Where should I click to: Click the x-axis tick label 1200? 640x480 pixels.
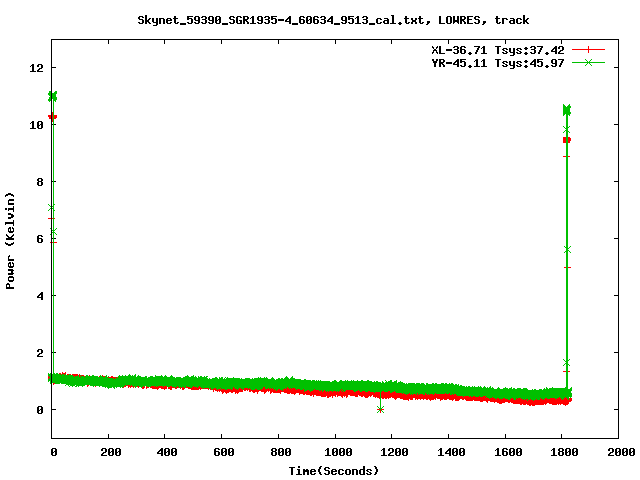tap(395, 452)
